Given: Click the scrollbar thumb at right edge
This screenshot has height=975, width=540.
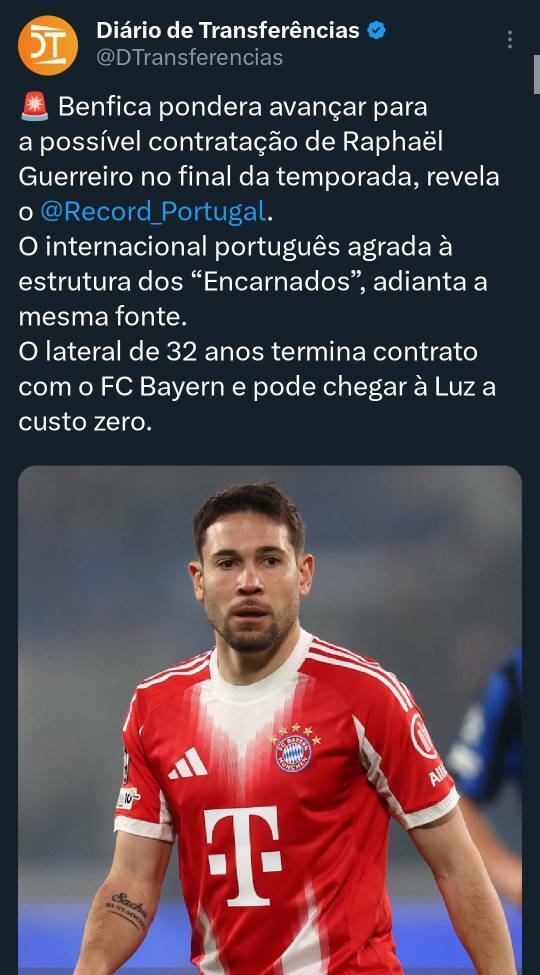Looking at the screenshot, I should click(537, 74).
